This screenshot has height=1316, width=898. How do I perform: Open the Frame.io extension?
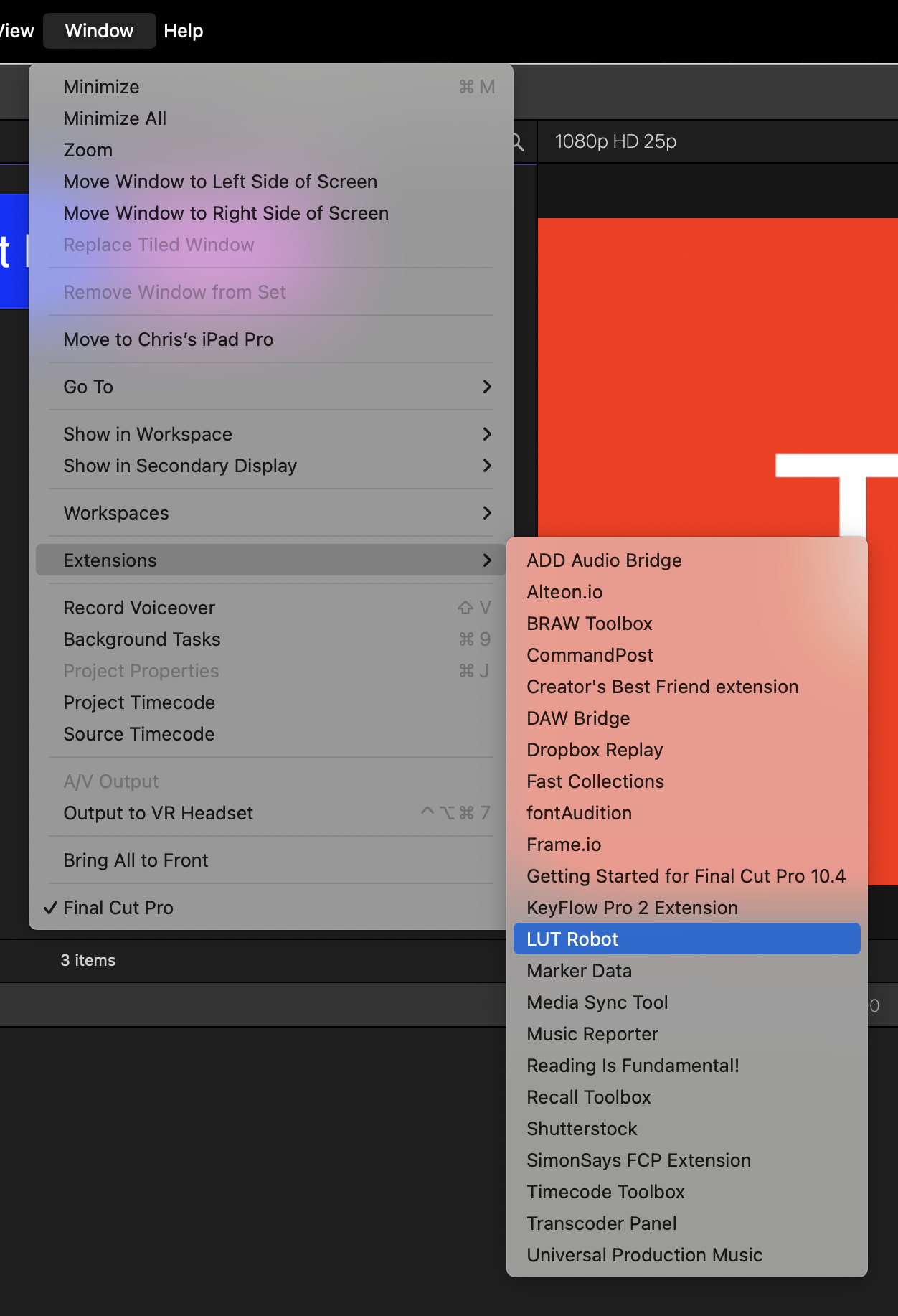click(564, 845)
